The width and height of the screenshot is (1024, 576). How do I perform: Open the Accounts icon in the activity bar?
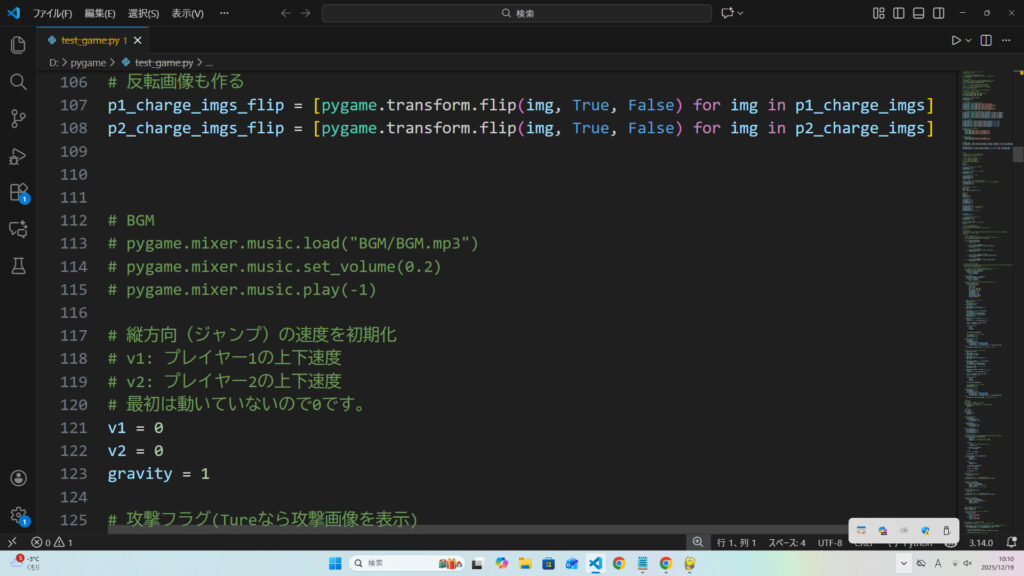point(17,479)
